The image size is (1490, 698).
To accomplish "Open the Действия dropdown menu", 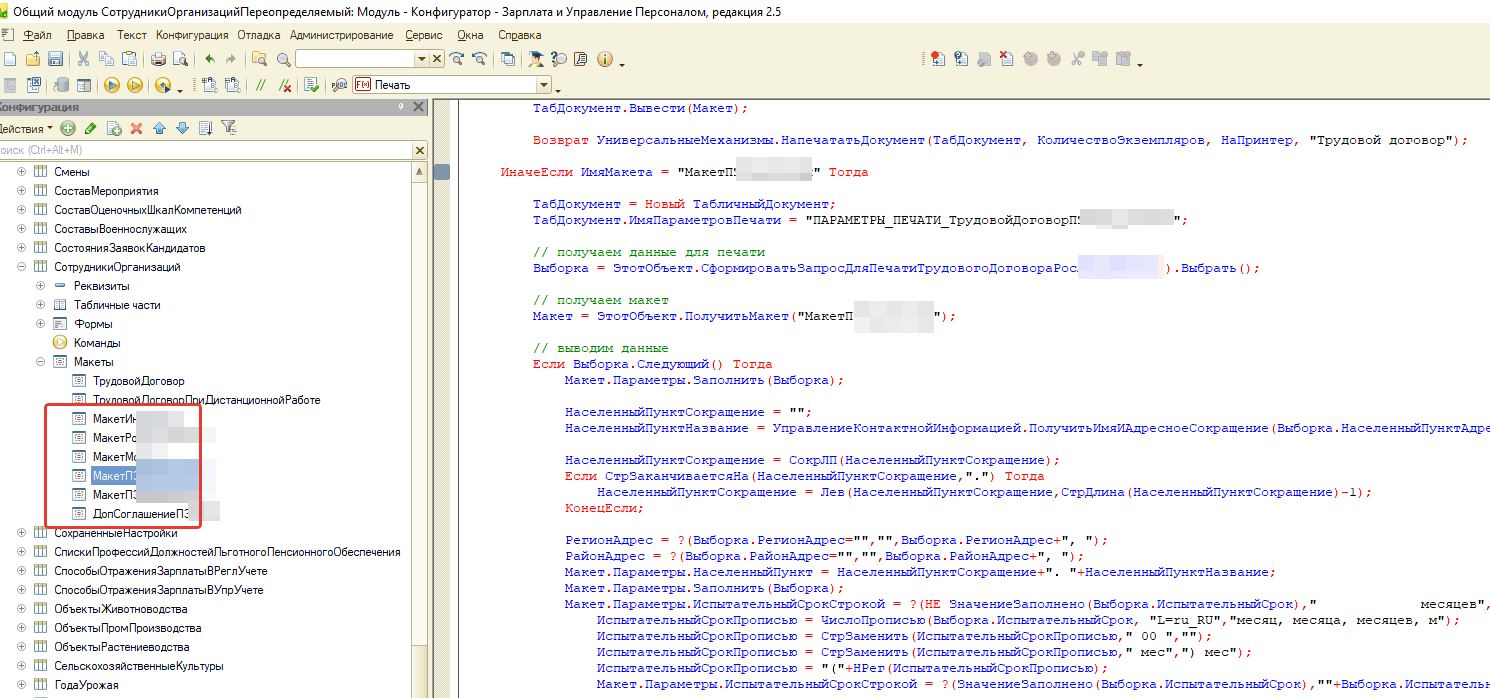I will [26, 128].
